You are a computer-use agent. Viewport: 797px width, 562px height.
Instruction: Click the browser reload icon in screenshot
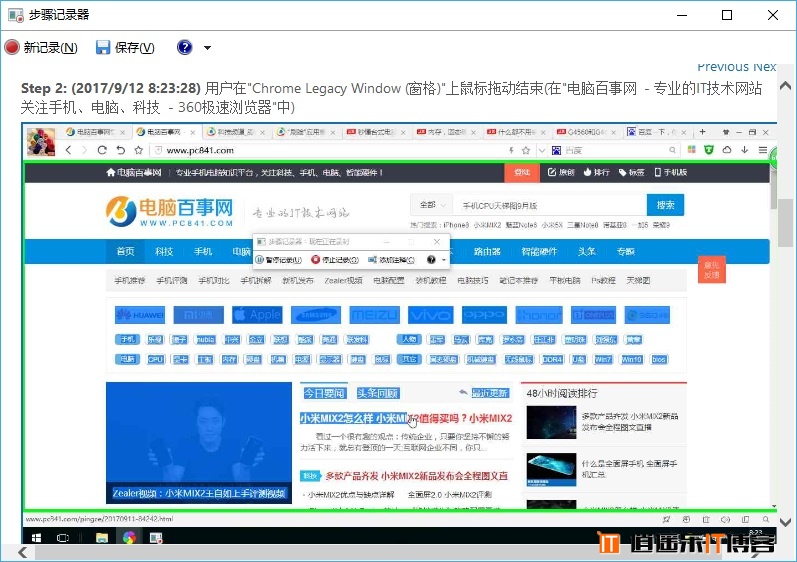click(102, 150)
